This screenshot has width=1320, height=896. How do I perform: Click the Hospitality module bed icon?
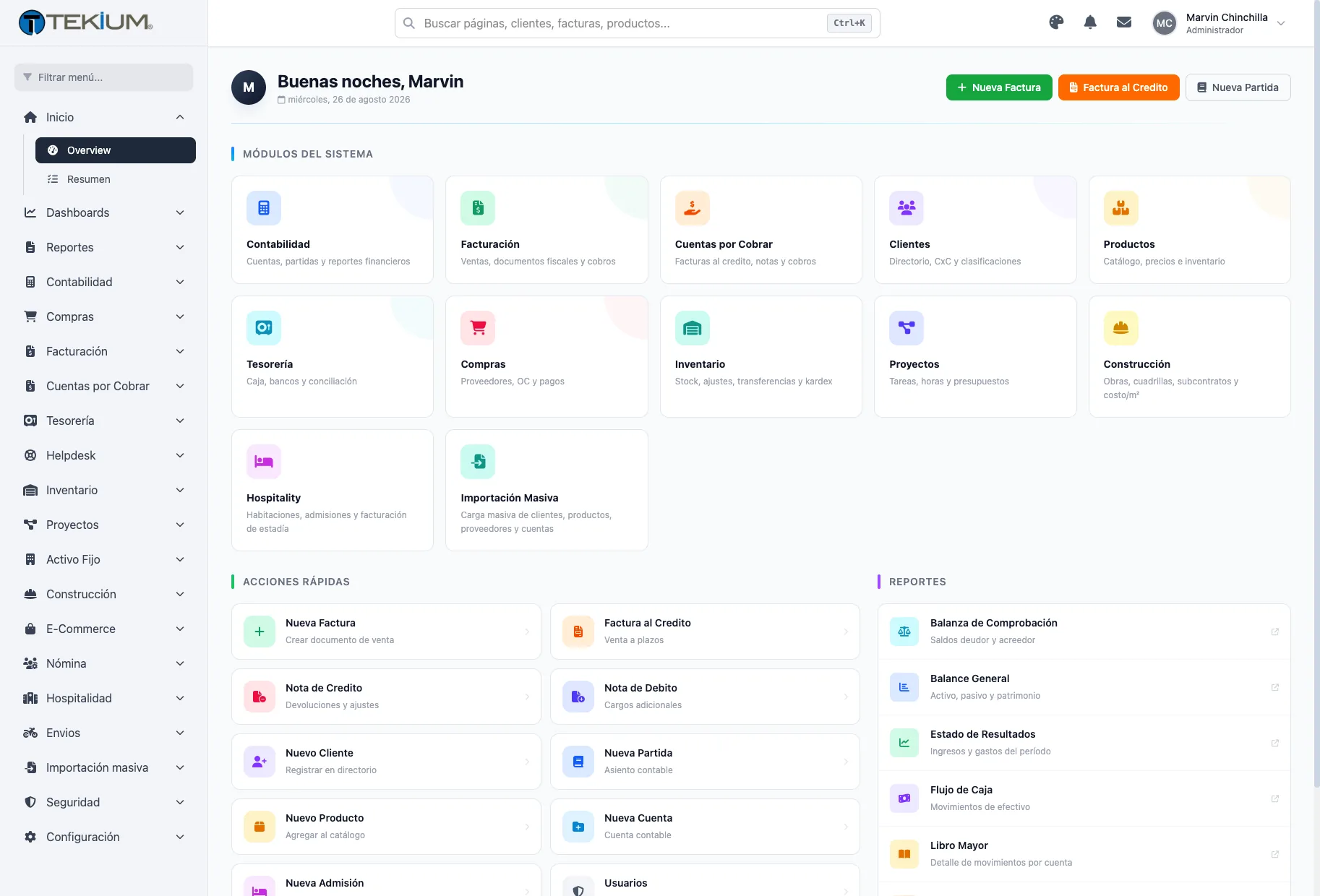point(264,462)
